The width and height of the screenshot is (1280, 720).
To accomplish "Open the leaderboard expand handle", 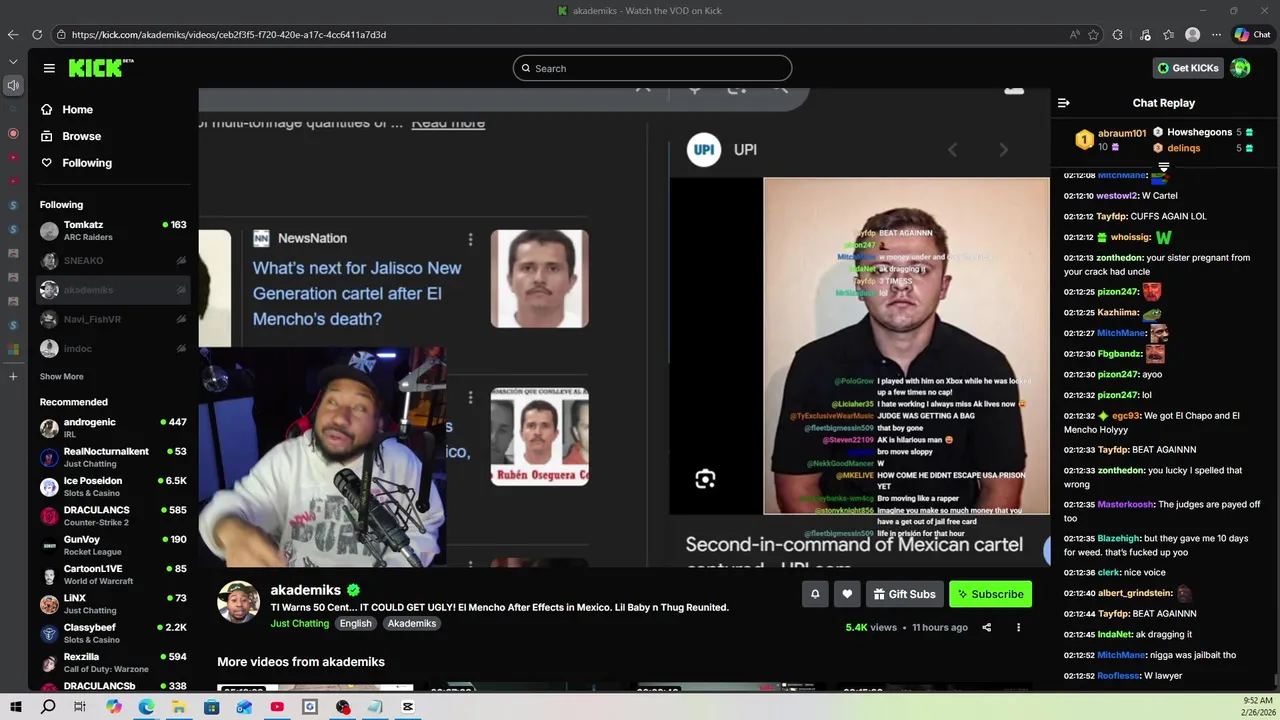I will pos(1163,167).
